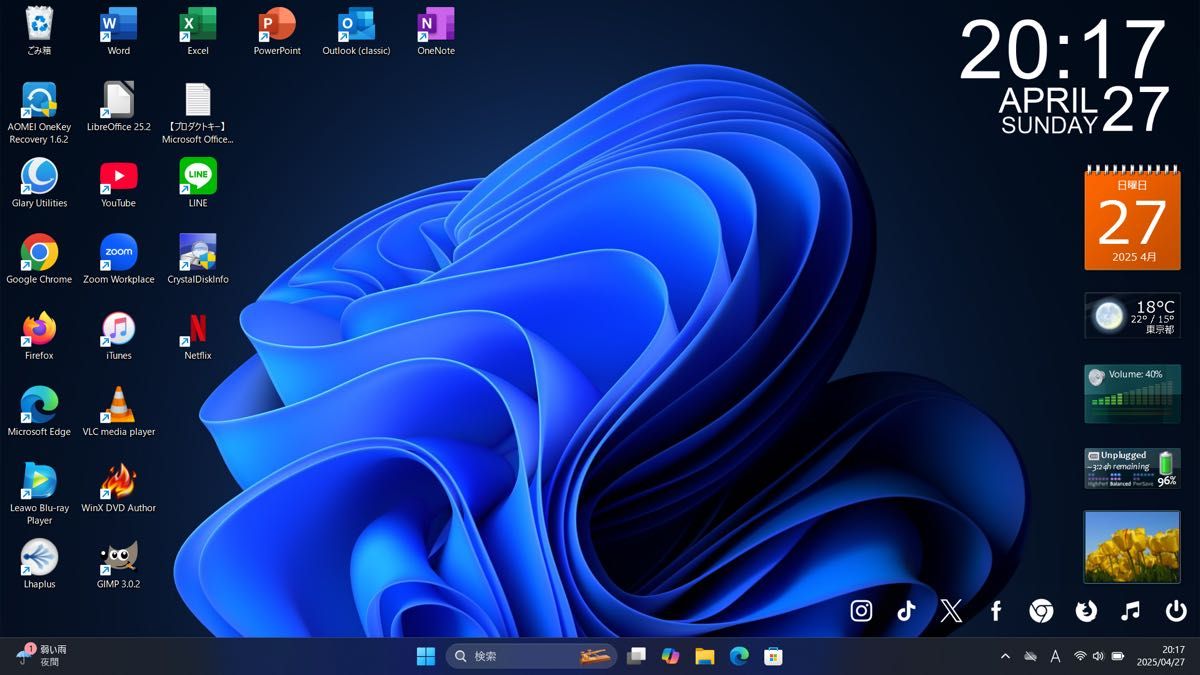The width and height of the screenshot is (1200, 675).
Task: Click the power icon in widget launcher
Action: click(1176, 611)
